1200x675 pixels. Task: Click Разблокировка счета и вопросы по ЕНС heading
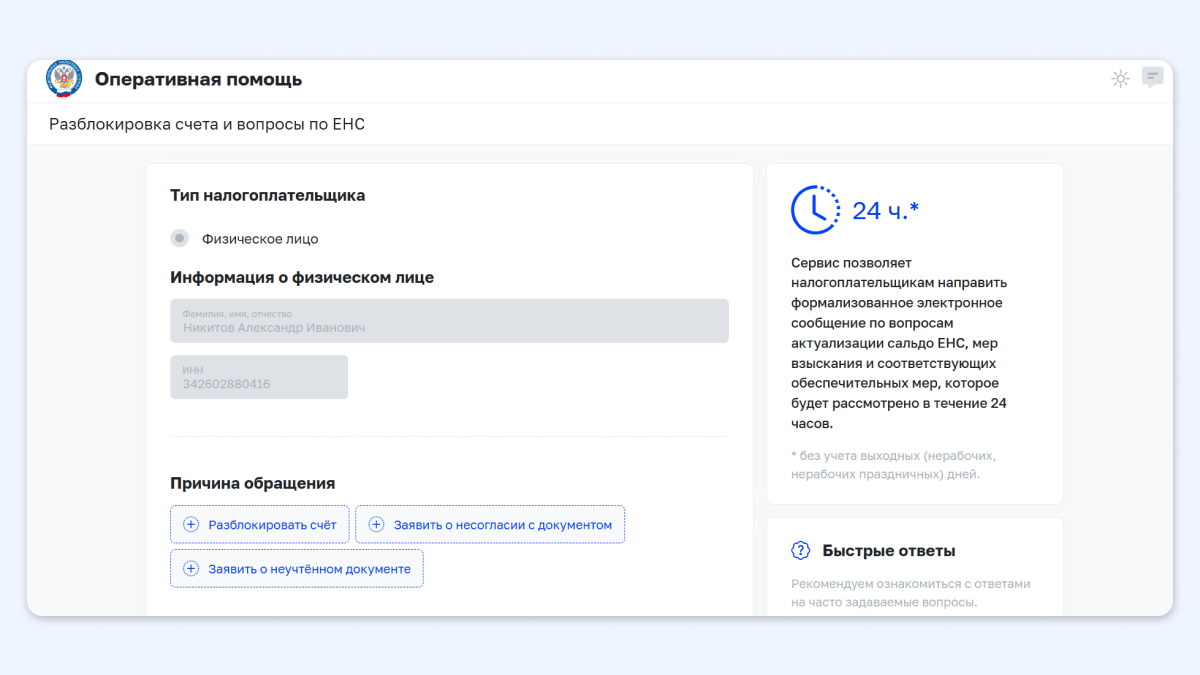[x=207, y=125]
